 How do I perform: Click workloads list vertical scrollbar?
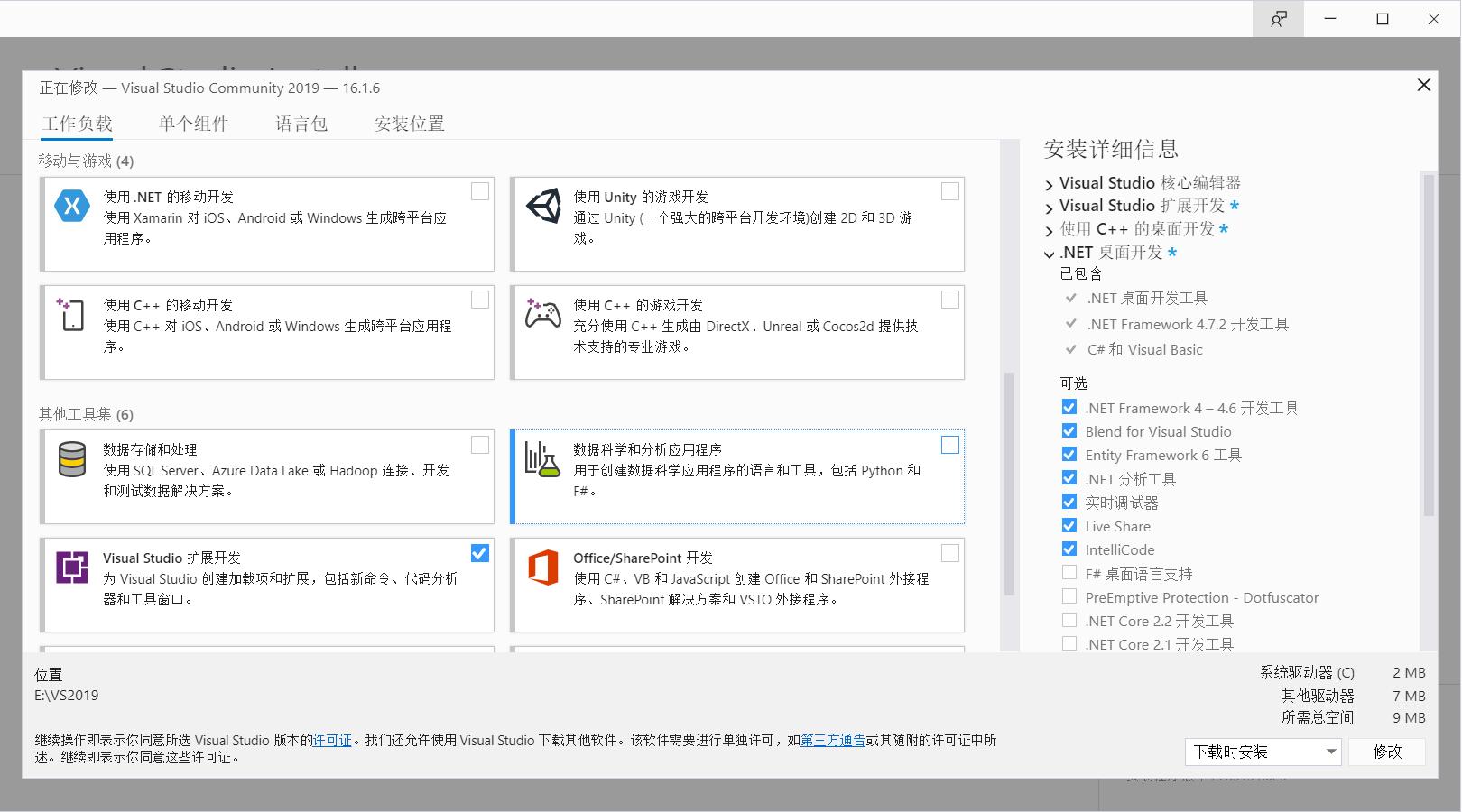[x=1009, y=484]
